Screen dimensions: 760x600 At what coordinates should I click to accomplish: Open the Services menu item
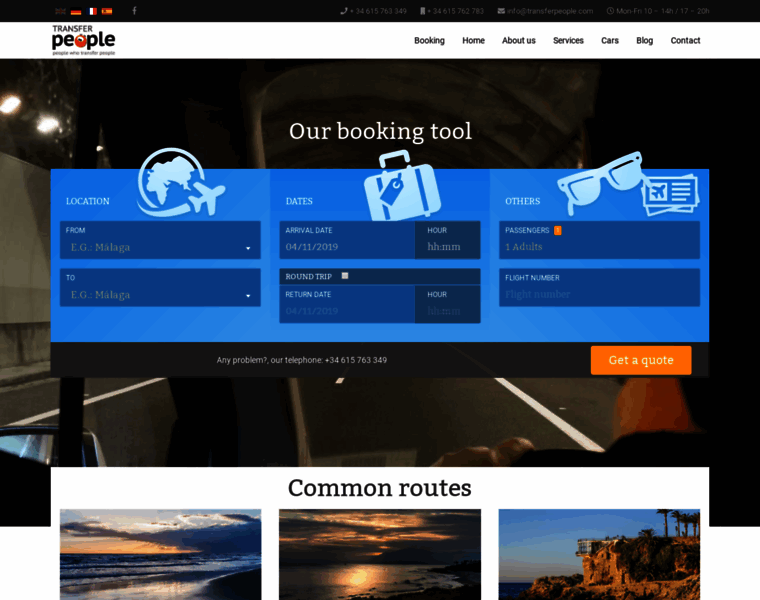tap(569, 40)
